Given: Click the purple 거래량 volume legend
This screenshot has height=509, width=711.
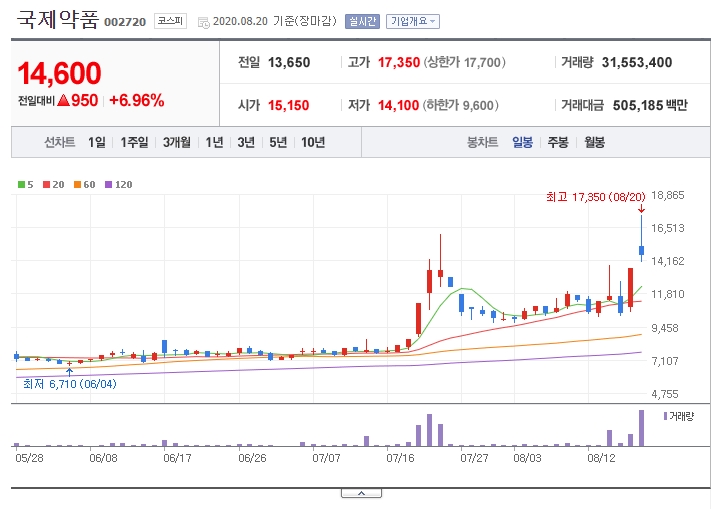Looking at the screenshot, I should (x=678, y=416).
